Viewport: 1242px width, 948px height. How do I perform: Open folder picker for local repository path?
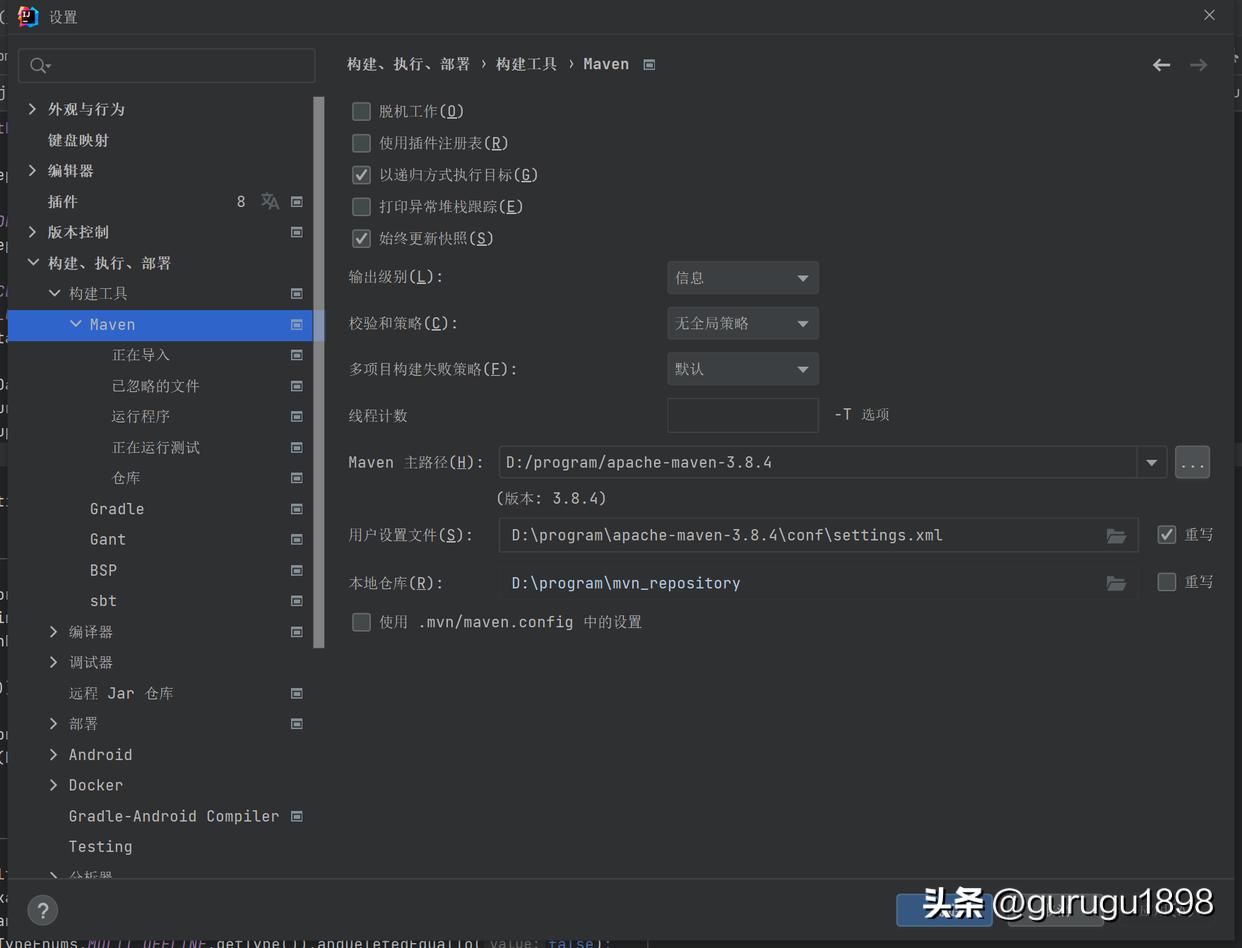(1116, 583)
